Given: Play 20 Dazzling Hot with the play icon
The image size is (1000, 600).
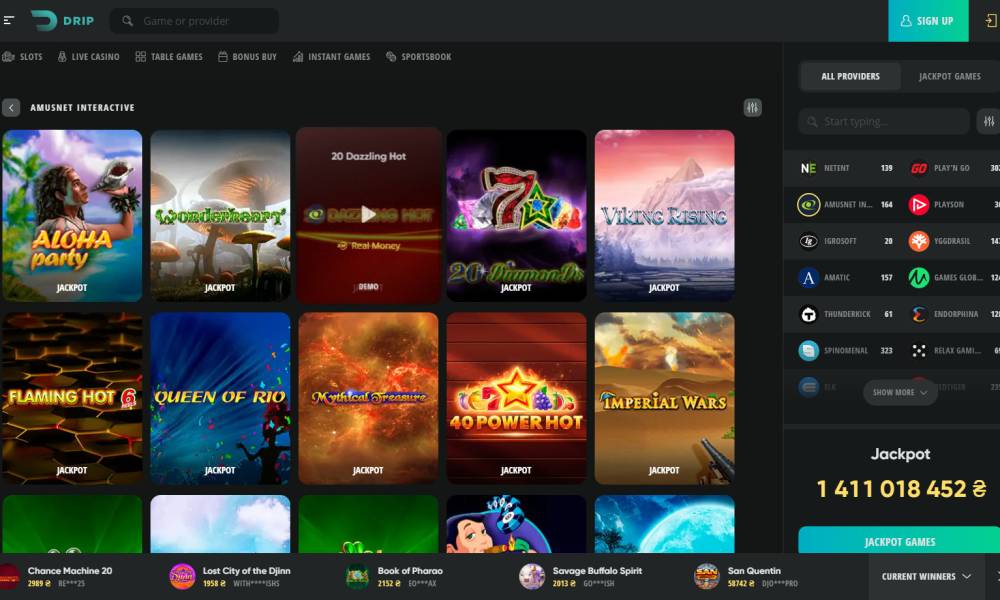Looking at the screenshot, I should click(x=368, y=214).
